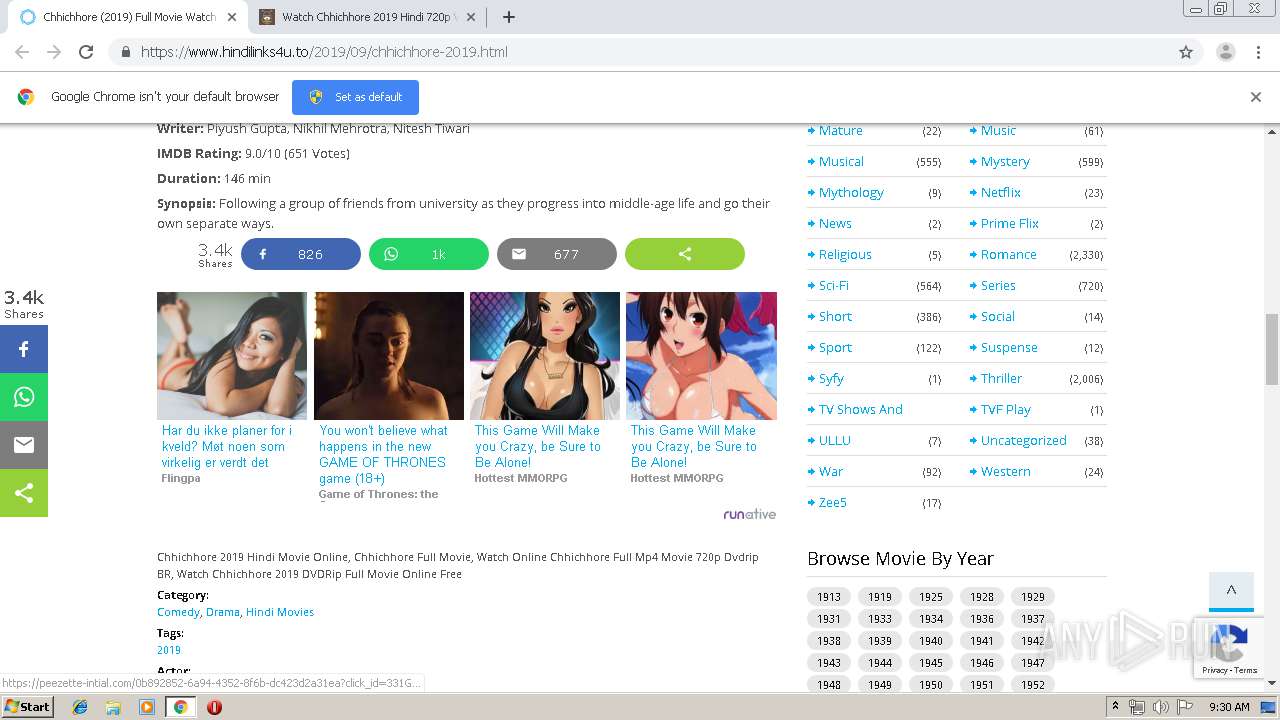Browse the Netflix genre
Image resolution: width=1280 pixels, height=720 pixels.
coord(1000,193)
